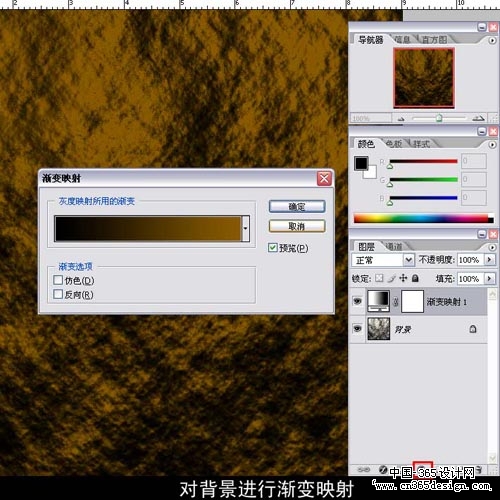Click the lock image pixels brush icon
The height and width of the screenshot is (500, 500).
391,278
